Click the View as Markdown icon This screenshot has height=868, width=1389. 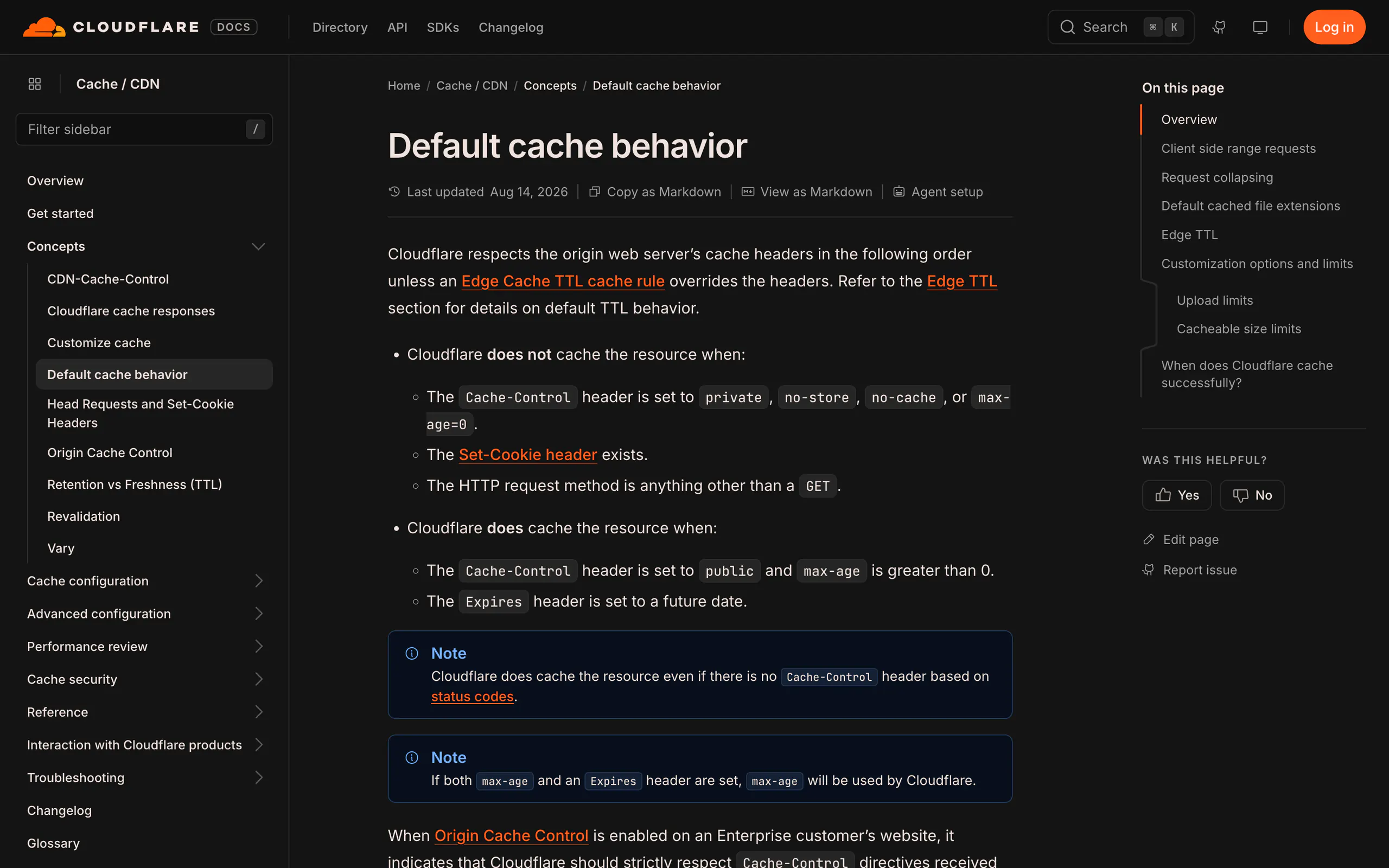[747, 192]
